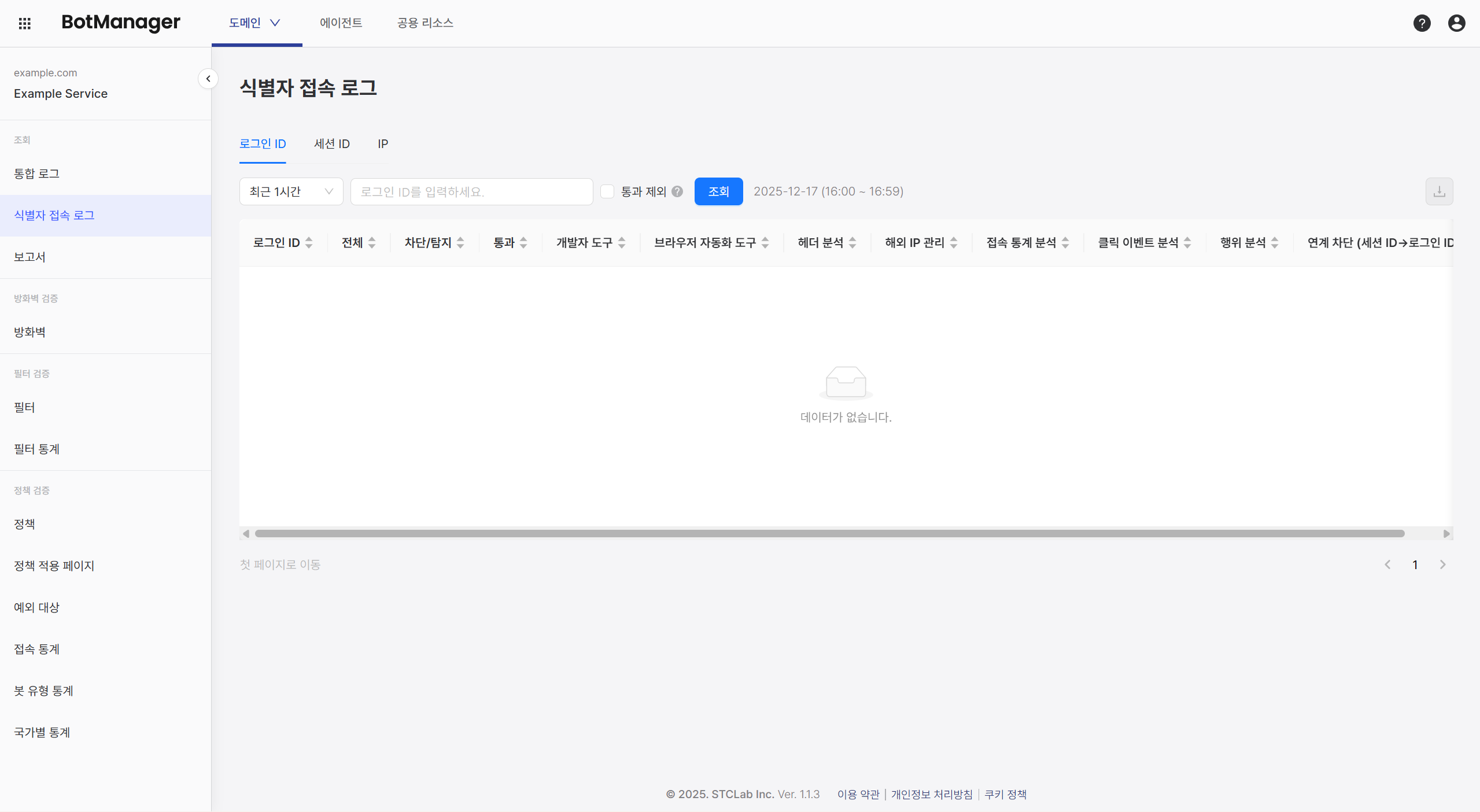Switch to the IP tab
This screenshot has width=1480, height=812.
click(x=382, y=144)
